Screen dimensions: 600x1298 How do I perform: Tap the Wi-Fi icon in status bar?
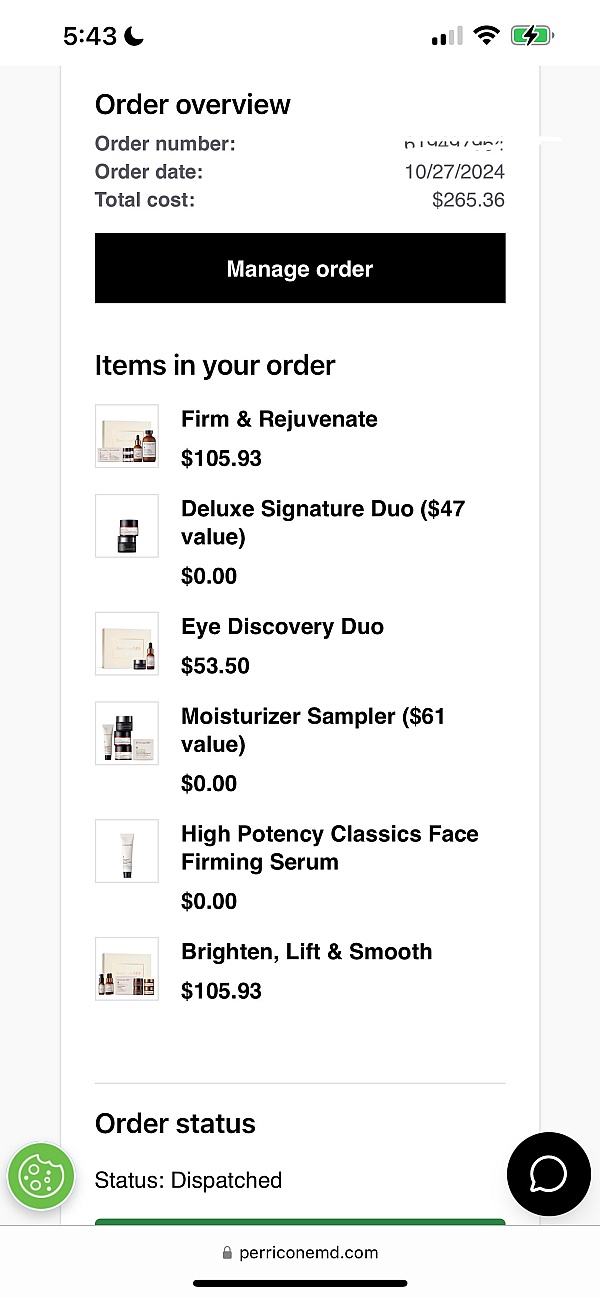(x=487, y=36)
